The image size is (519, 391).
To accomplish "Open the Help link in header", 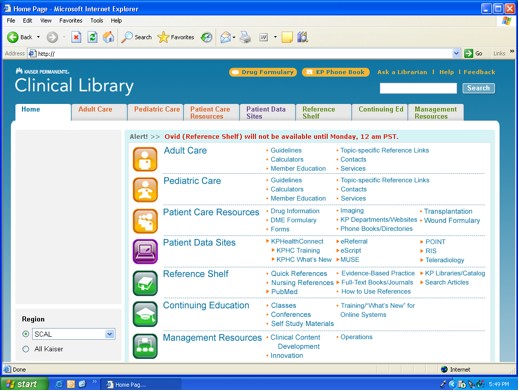I will (x=446, y=72).
